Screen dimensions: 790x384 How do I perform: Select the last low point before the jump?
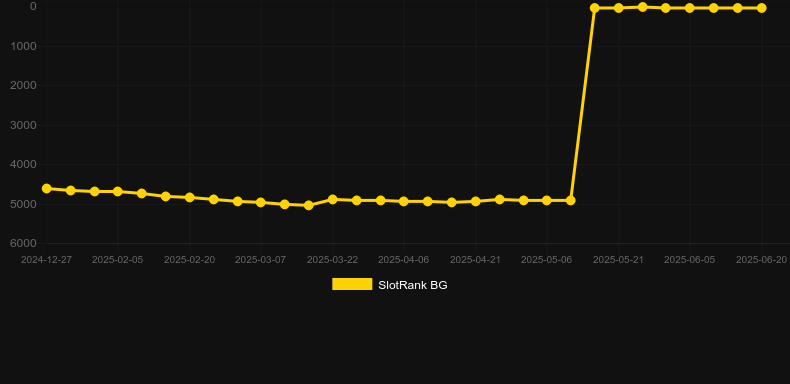pos(571,201)
